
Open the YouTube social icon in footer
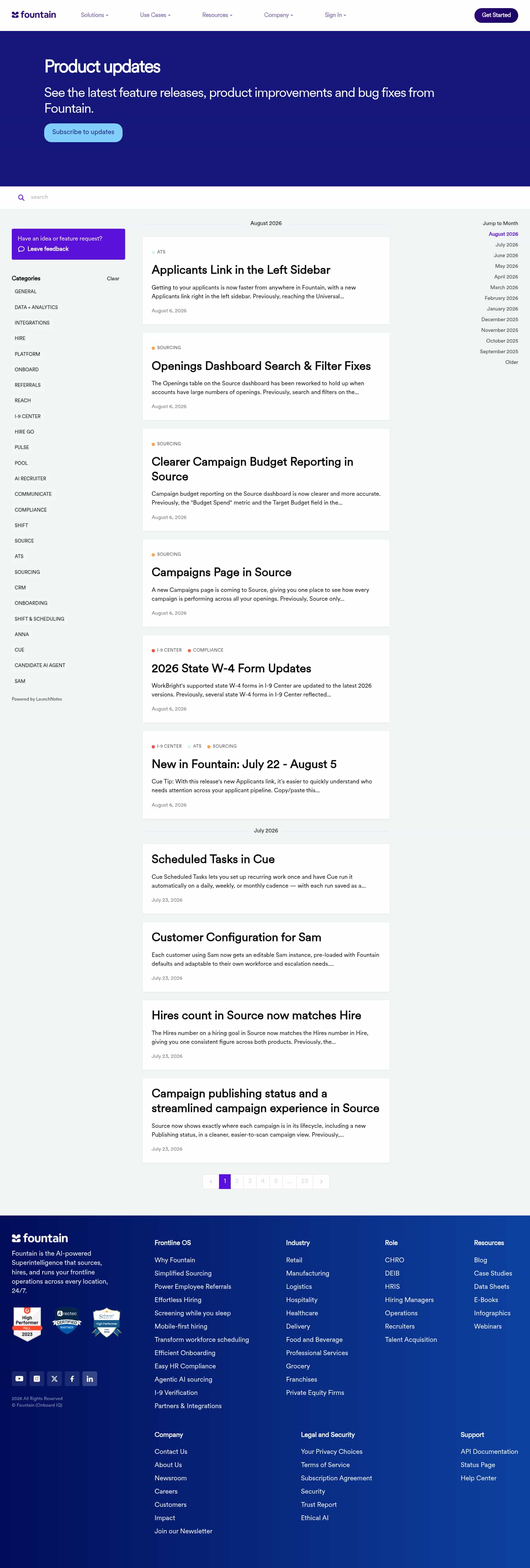[x=20, y=1379]
